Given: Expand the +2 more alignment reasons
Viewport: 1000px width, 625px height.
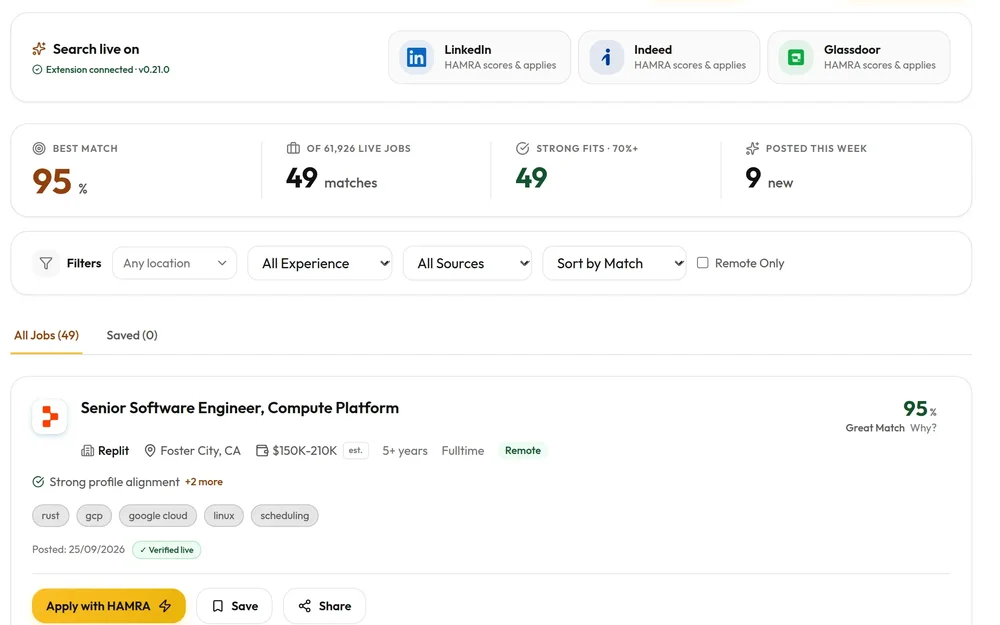Looking at the screenshot, I should [x=203, y=482].
